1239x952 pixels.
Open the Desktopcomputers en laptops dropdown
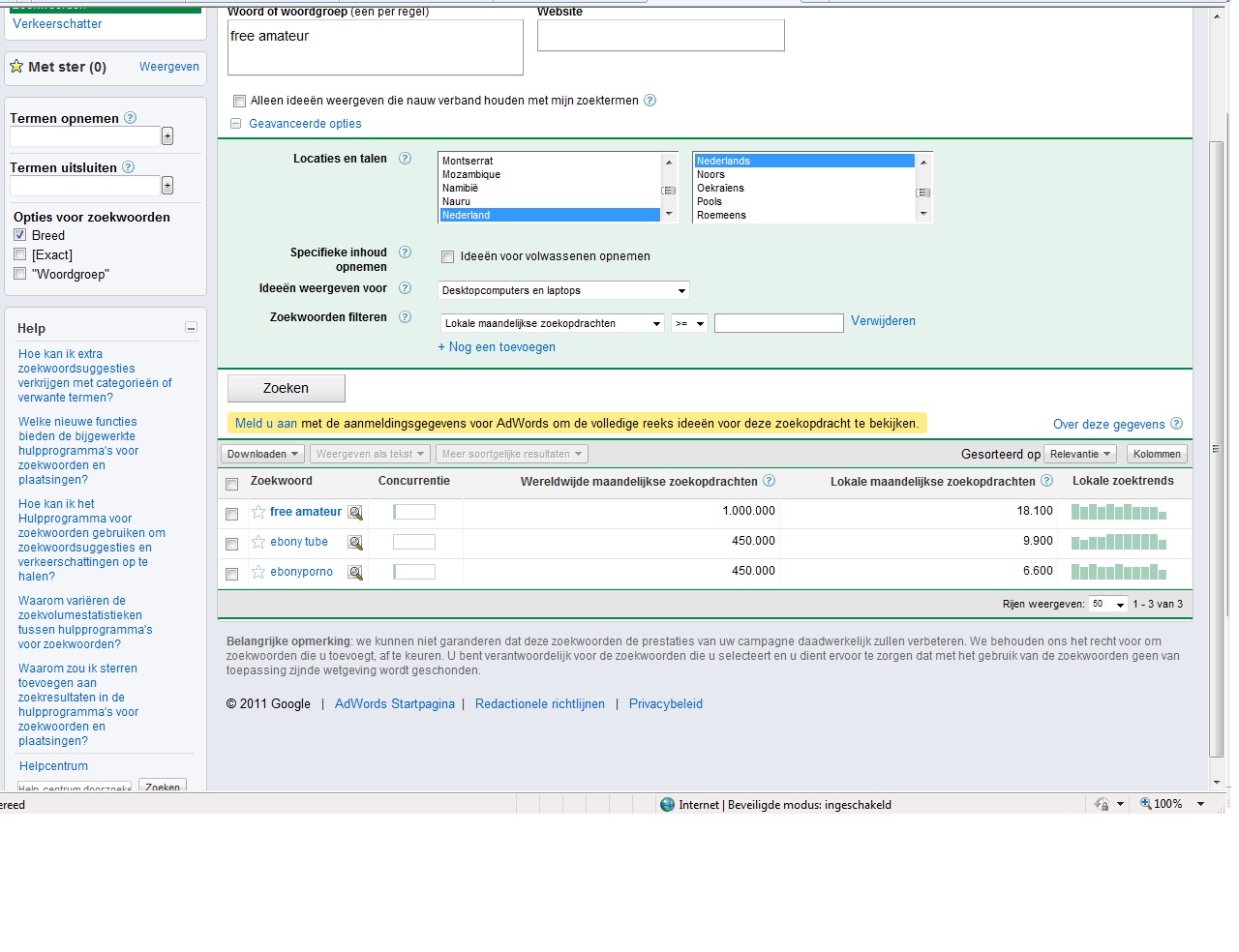click(x=563, y=290)
